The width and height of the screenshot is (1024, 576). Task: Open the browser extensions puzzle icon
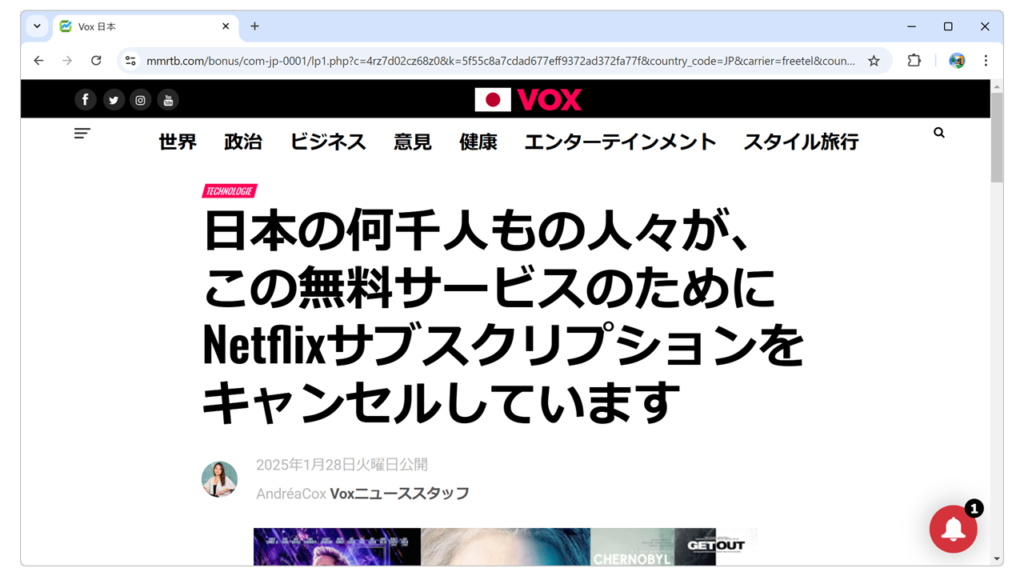(x=914, y=61)
